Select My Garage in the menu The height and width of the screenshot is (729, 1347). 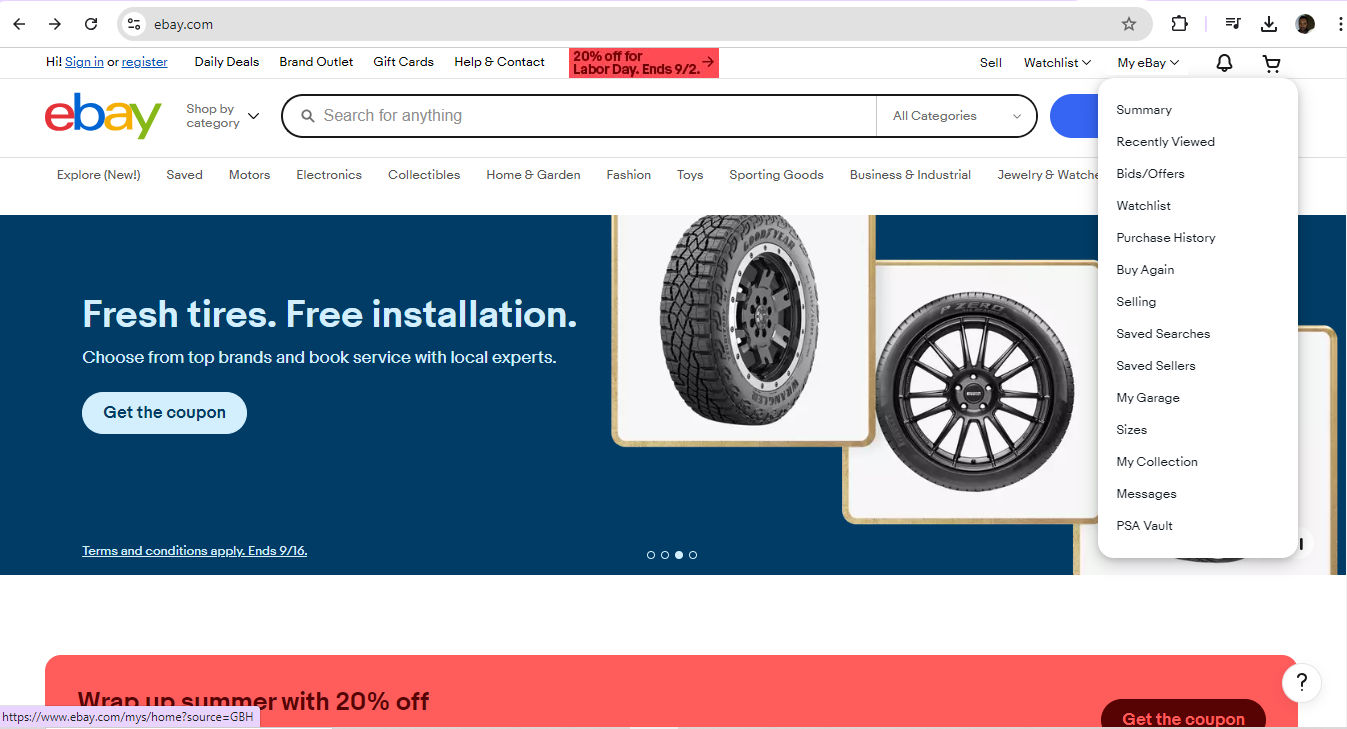click(x=1147, y=397)
